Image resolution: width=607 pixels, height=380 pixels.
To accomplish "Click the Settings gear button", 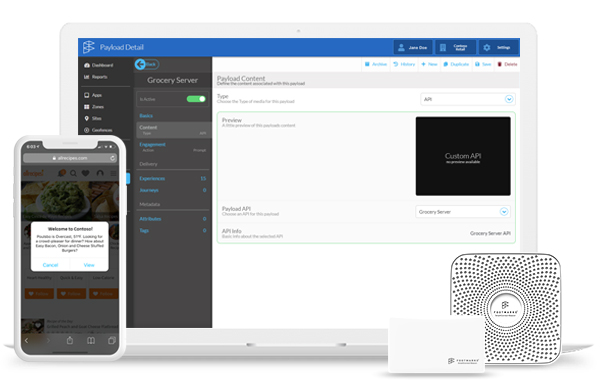I will tap(499, 47).
